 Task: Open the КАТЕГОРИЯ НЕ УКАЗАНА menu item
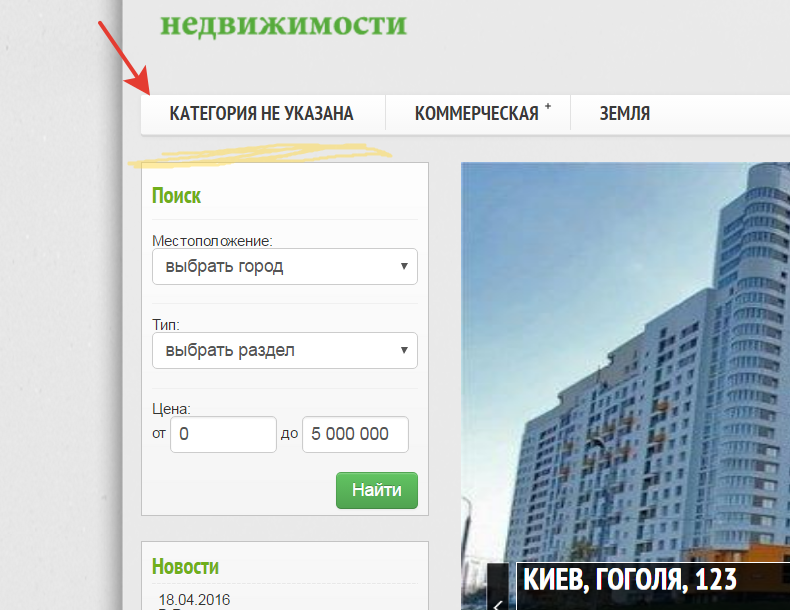pos(261,114)
